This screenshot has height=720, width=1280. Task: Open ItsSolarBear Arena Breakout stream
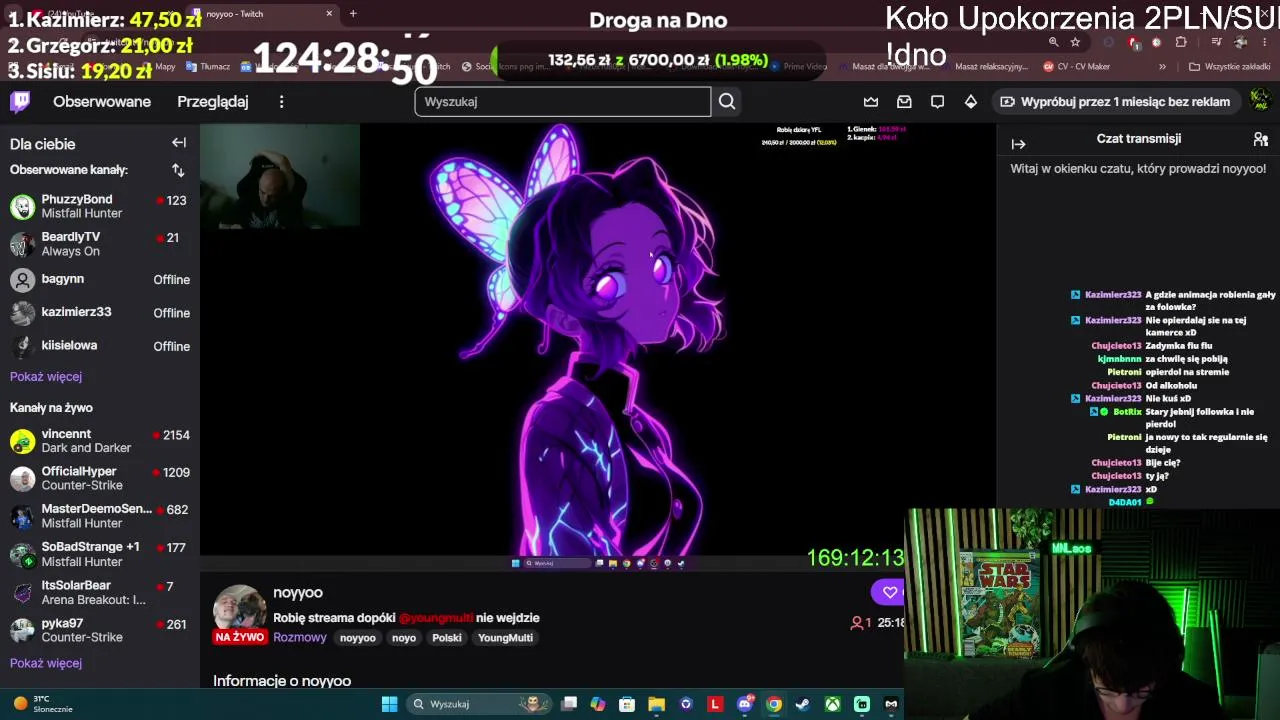(x=100, y=592)
